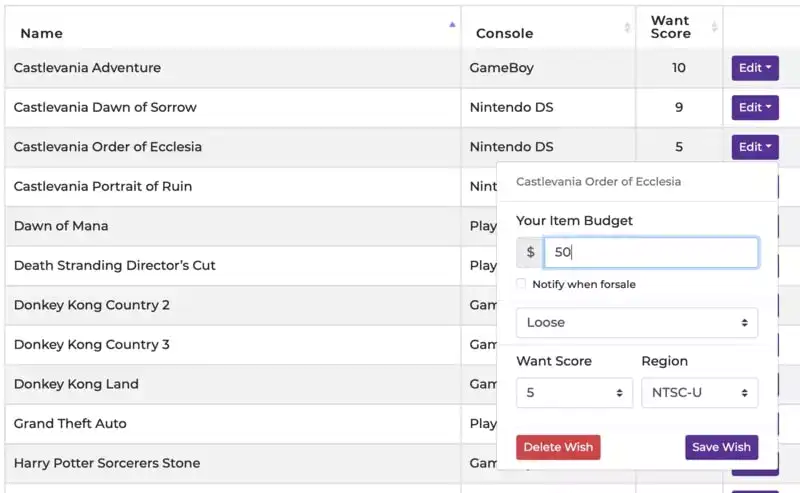Click popup title Castlevania Order of Ecclesia
The image size is (800, 493).
(598, 182)
